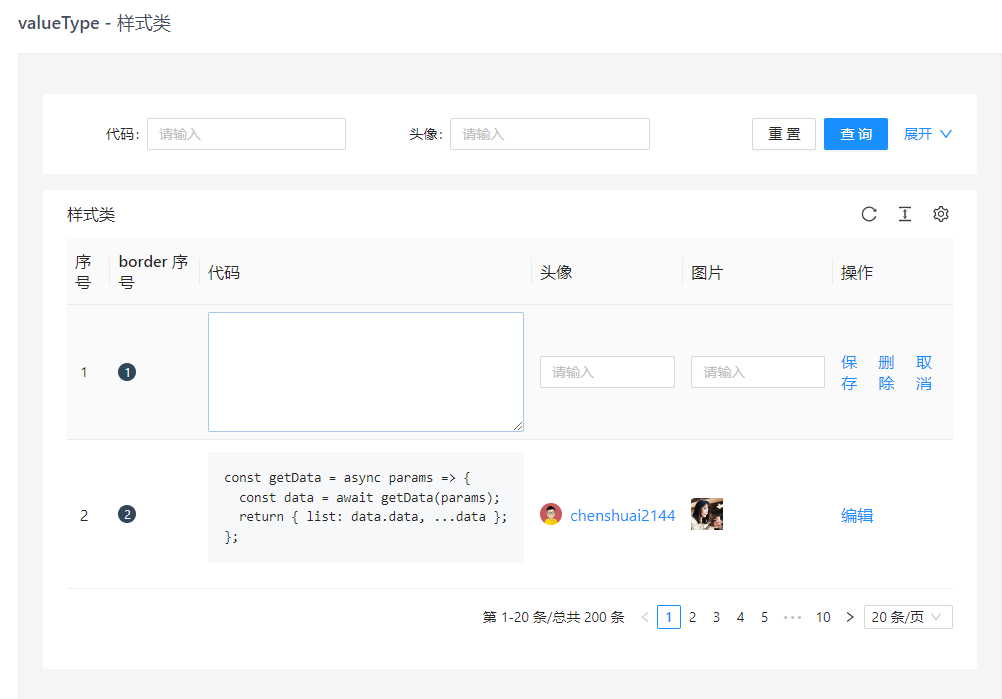Focus the 头像 search input field
The width and height of the screenshot is (1002, 699).
[x=550, y=134]
